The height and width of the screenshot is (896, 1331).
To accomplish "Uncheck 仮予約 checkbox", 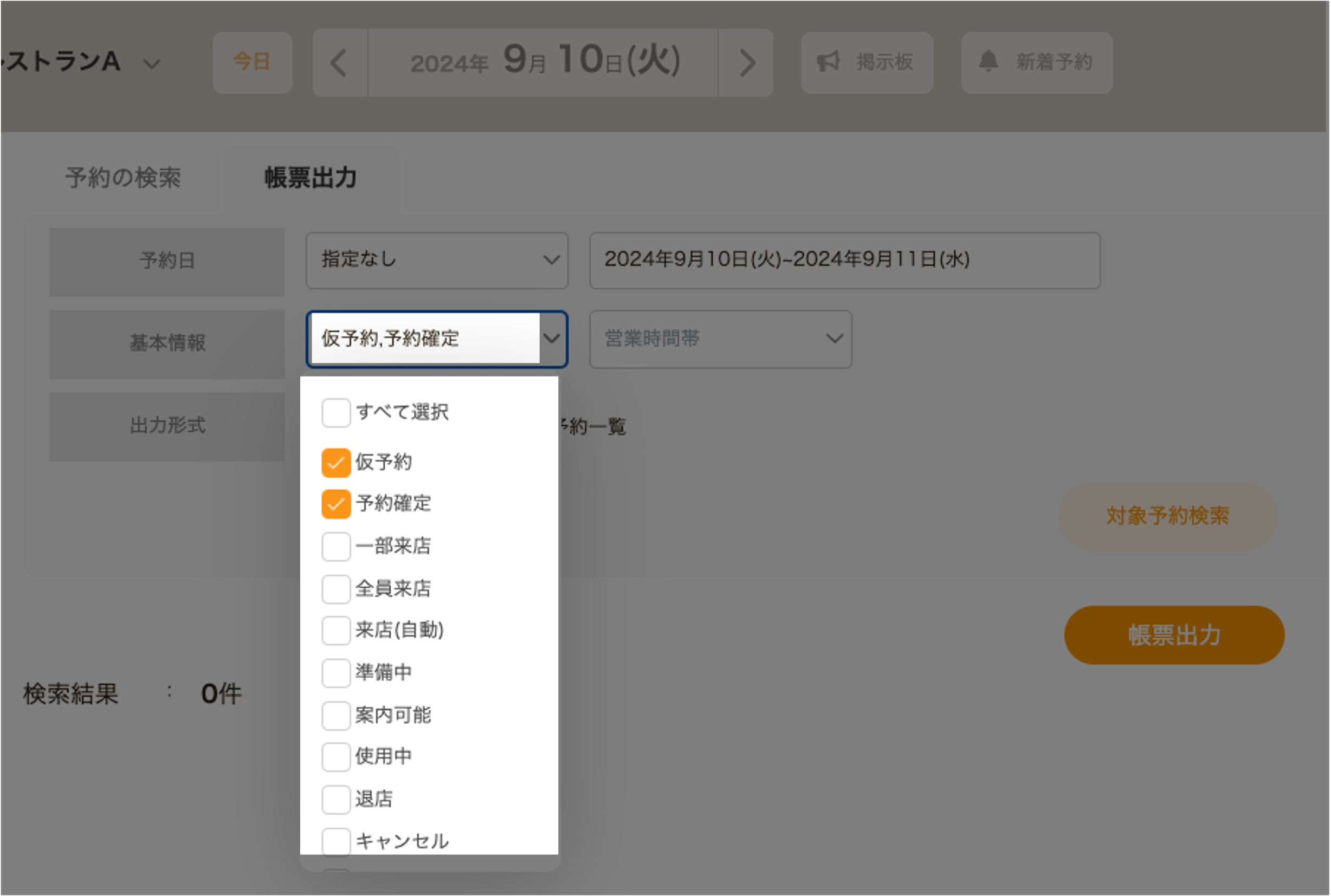I will (336, 463).
